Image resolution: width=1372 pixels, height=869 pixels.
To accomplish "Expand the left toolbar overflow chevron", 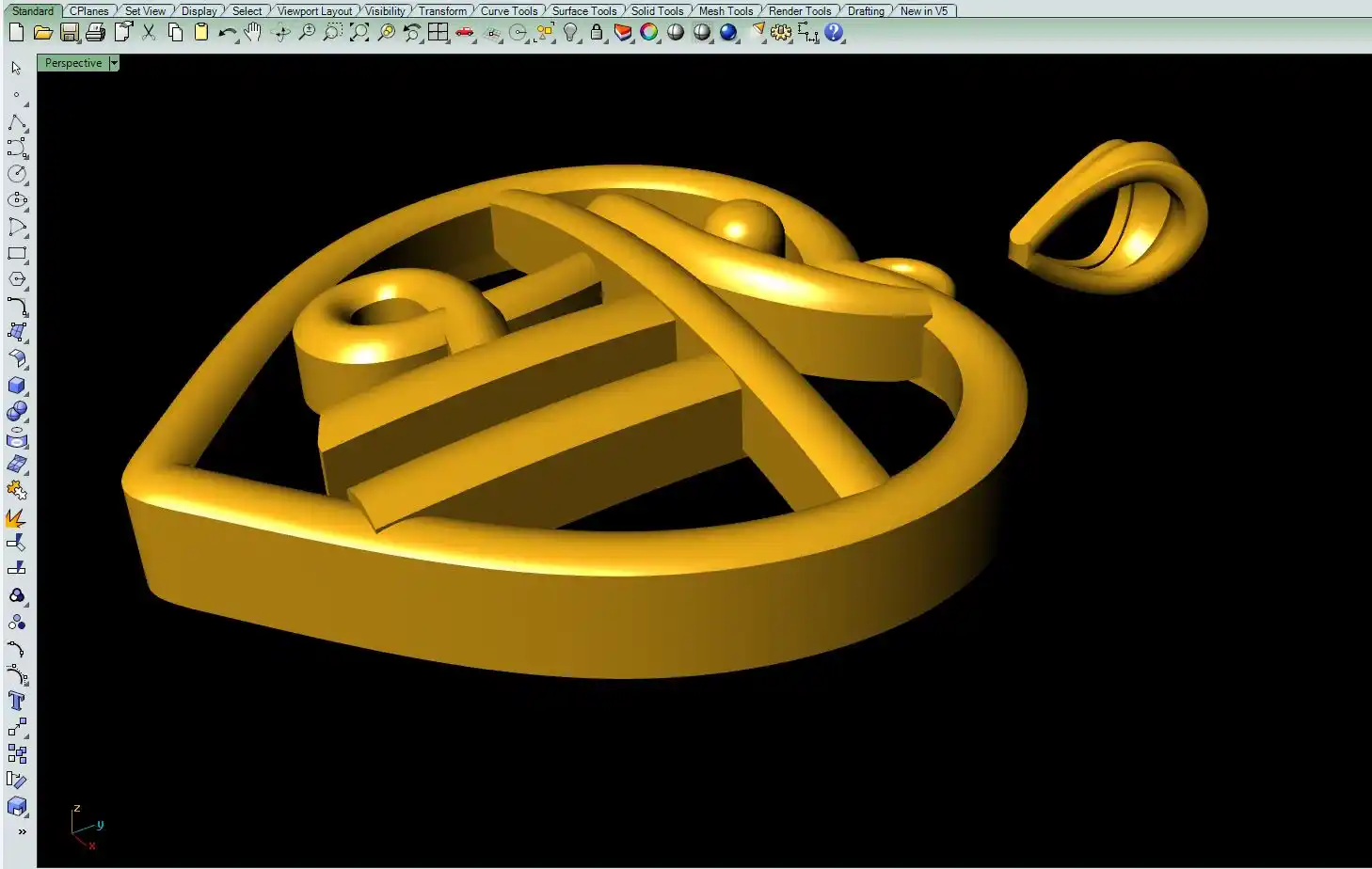I will click(x=22, y=831).
